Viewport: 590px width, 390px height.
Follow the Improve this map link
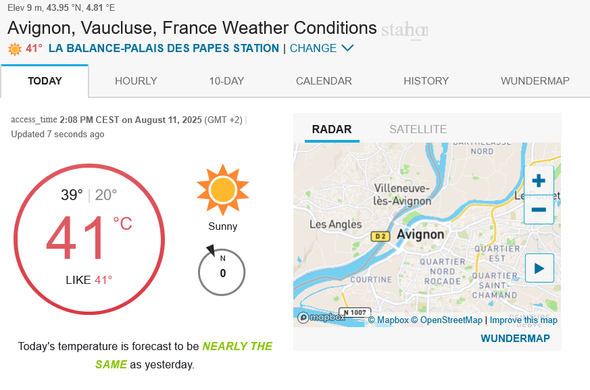[523, 320]
